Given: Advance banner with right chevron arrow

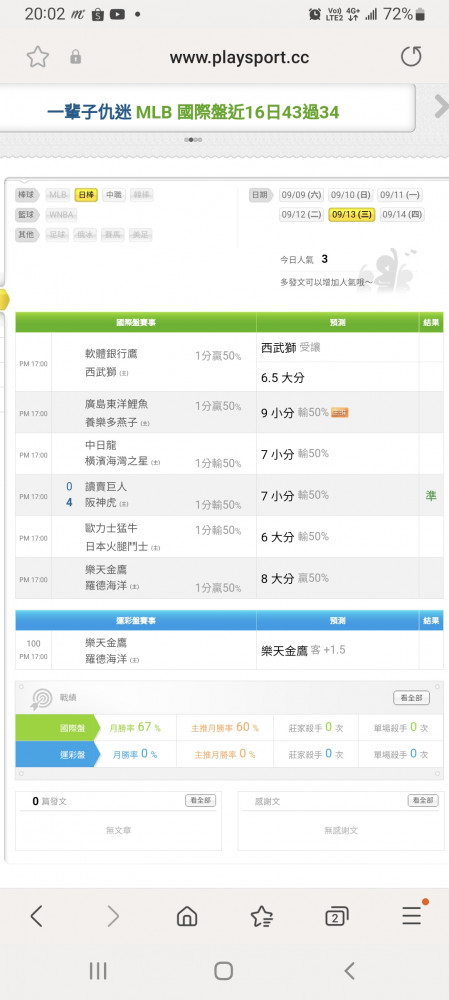Looking at the screenshot, I should [x=441, y=107].
